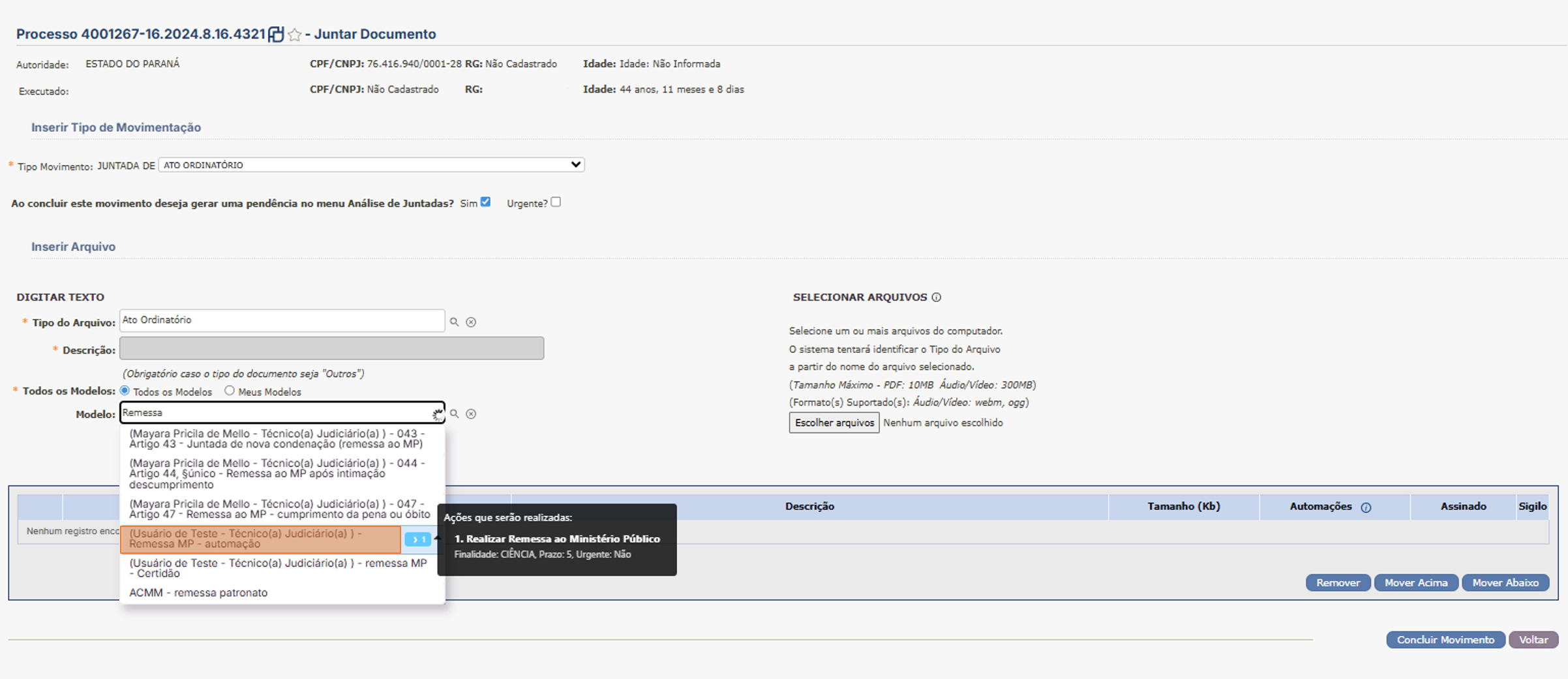The width and height of the screenshot is (1568, 679).
Task: Click Concluir Movimento button
Action: tap(1445, 640)
